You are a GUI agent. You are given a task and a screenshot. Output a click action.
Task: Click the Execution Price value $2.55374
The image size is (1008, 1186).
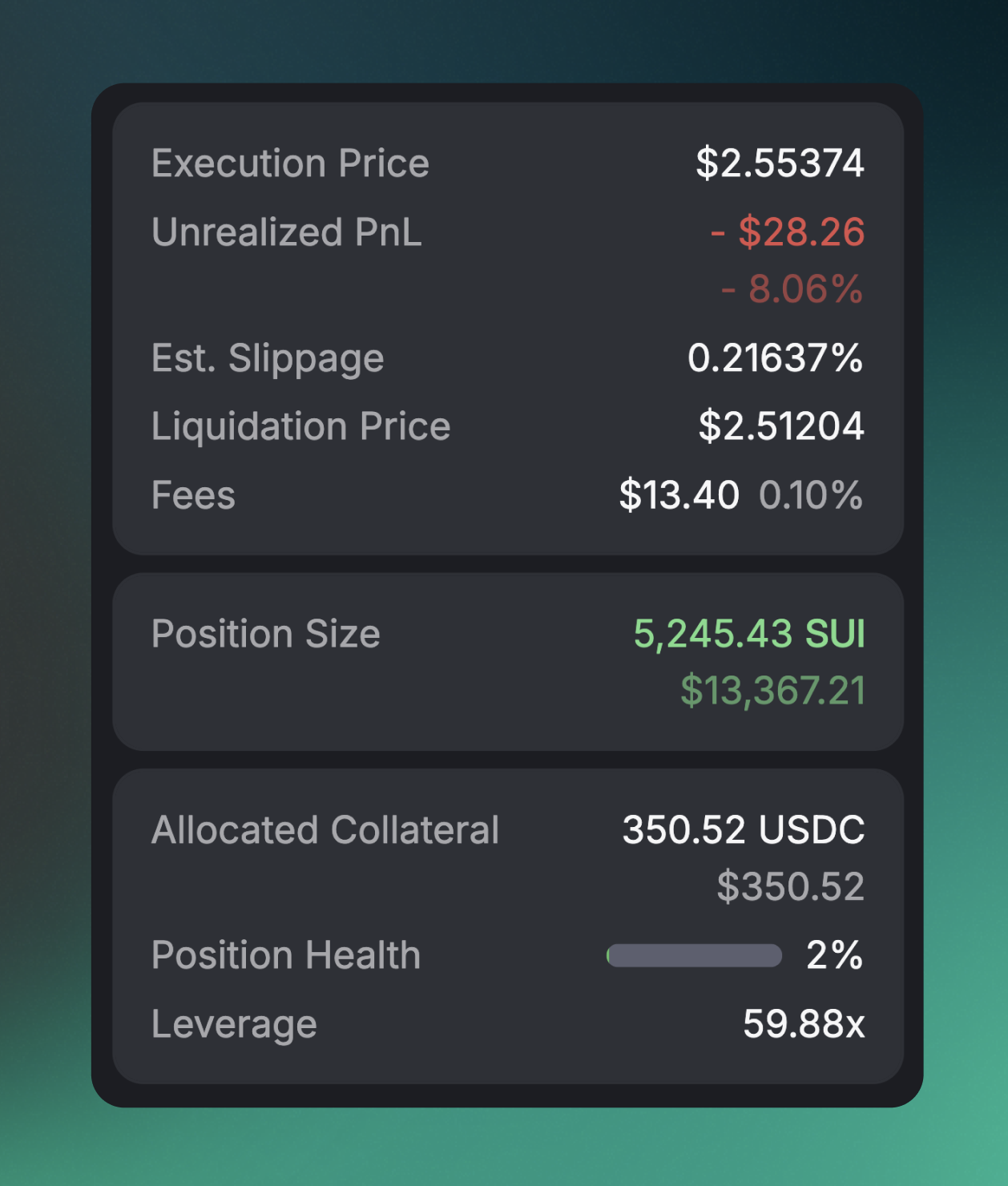pyautogui.click(x=780, y=163)
